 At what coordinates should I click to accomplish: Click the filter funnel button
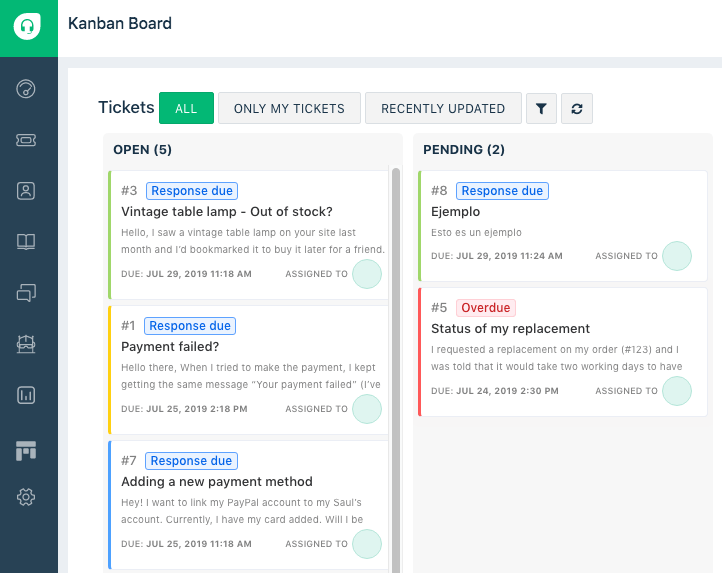pyautogui.click(x=541, y=109)
